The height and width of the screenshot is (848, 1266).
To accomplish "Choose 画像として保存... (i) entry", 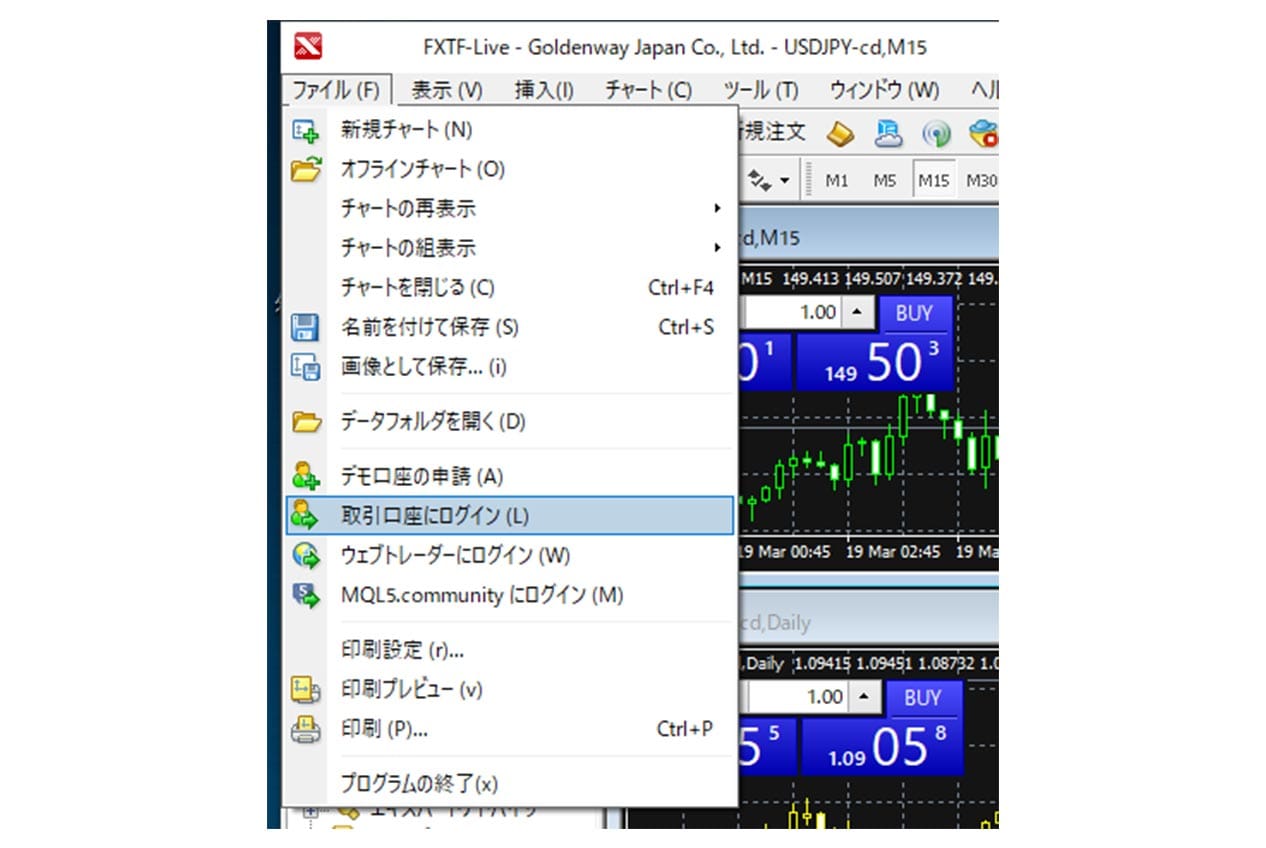I will pos(510,367).
